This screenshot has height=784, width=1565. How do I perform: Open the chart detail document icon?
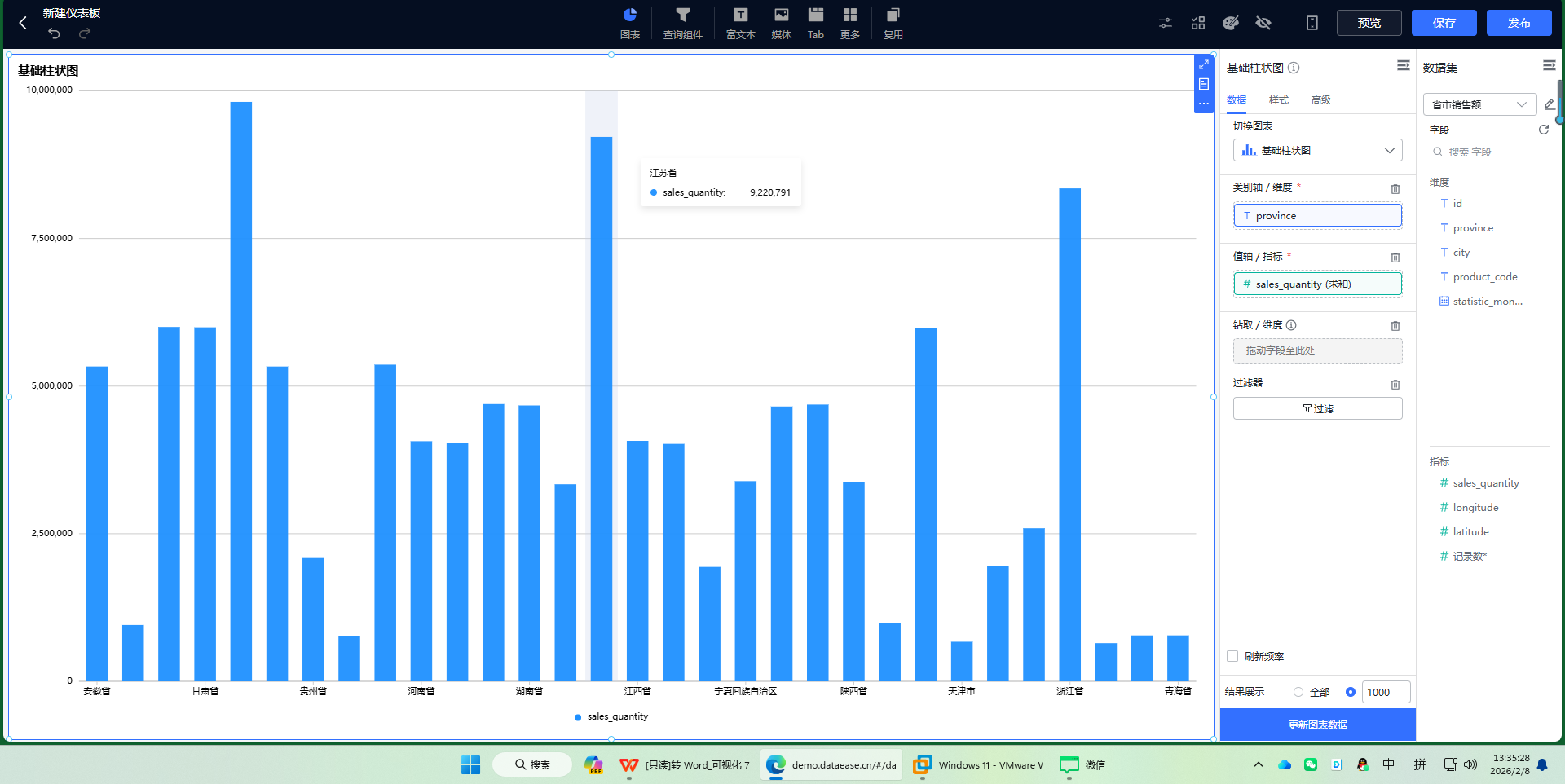[1204, 84]
